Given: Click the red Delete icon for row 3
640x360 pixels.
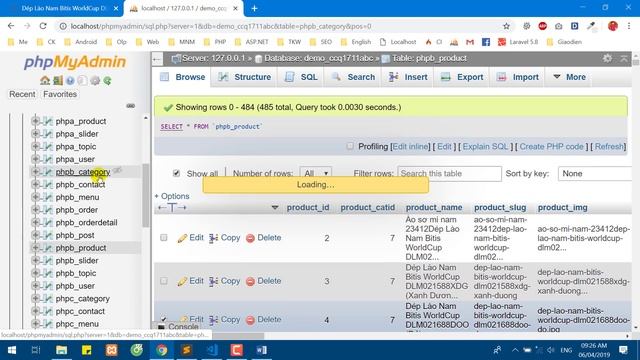Looking at the screenshot, I should [x=250, y=281].
